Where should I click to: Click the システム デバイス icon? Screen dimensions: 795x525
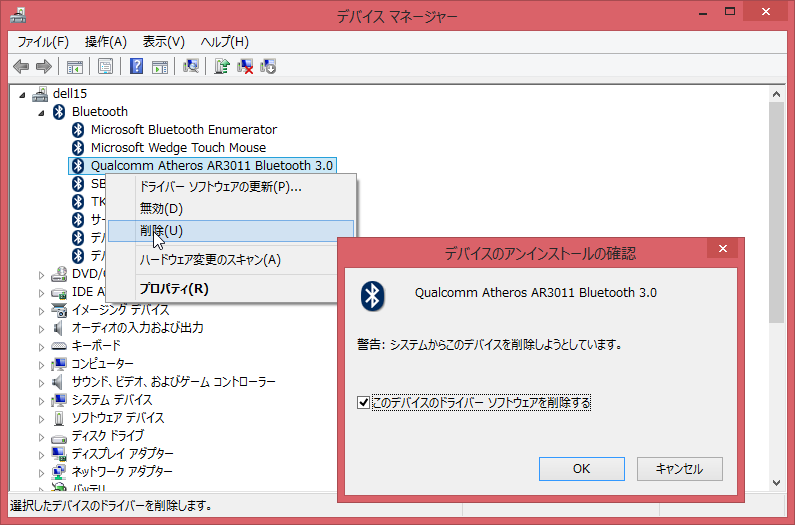59,400
